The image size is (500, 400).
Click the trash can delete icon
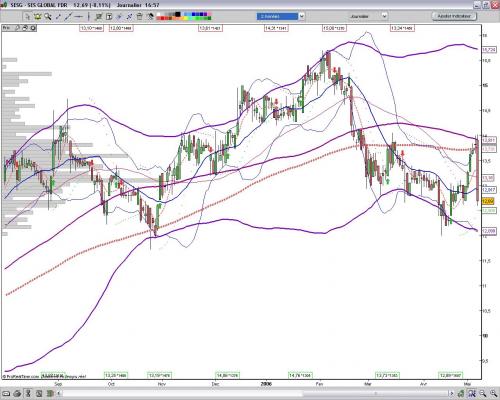[140, 16]
